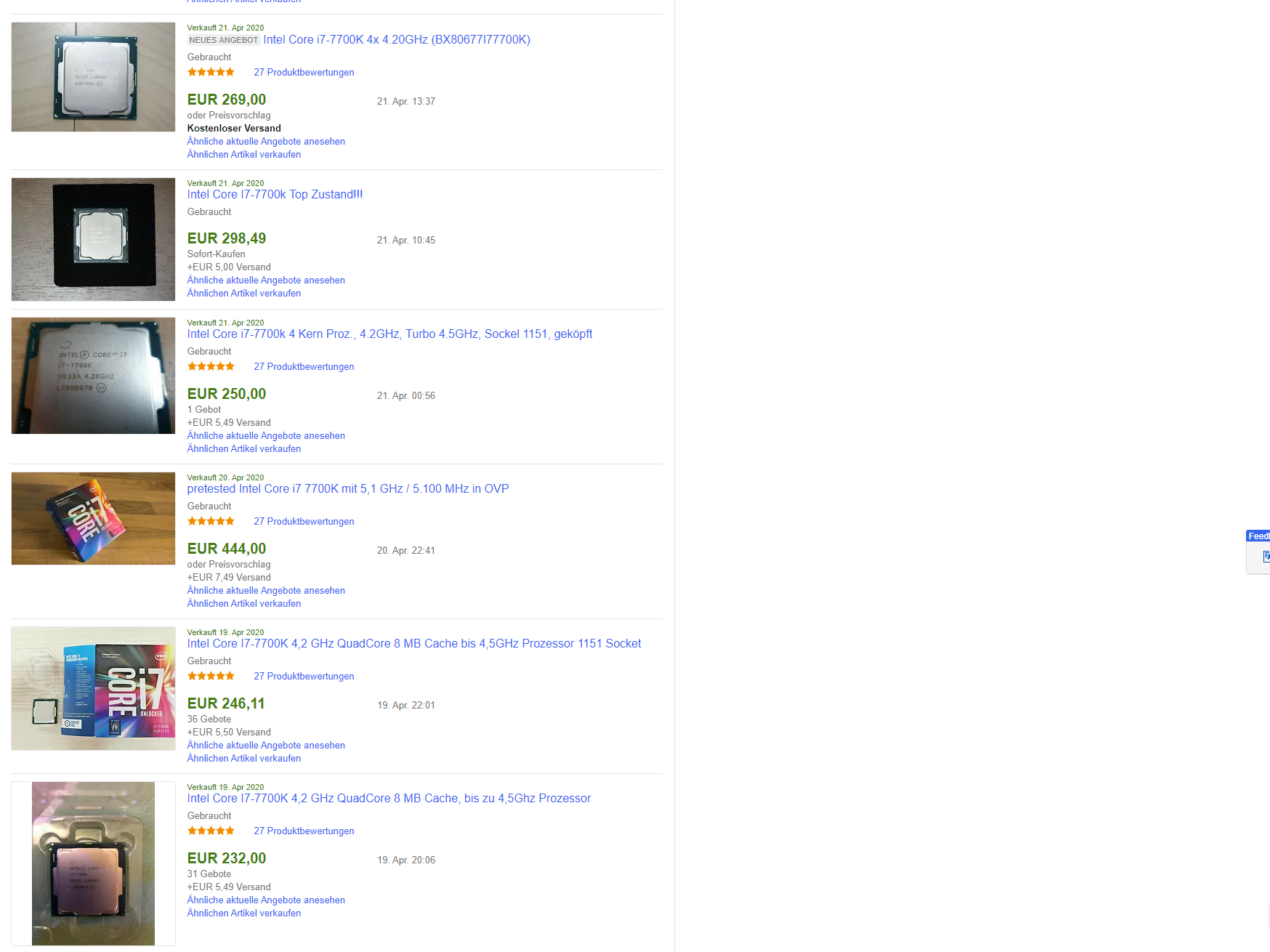
Task: Click the bottom CPU-in-tray photo thumbnail
Action: [93, 863]
